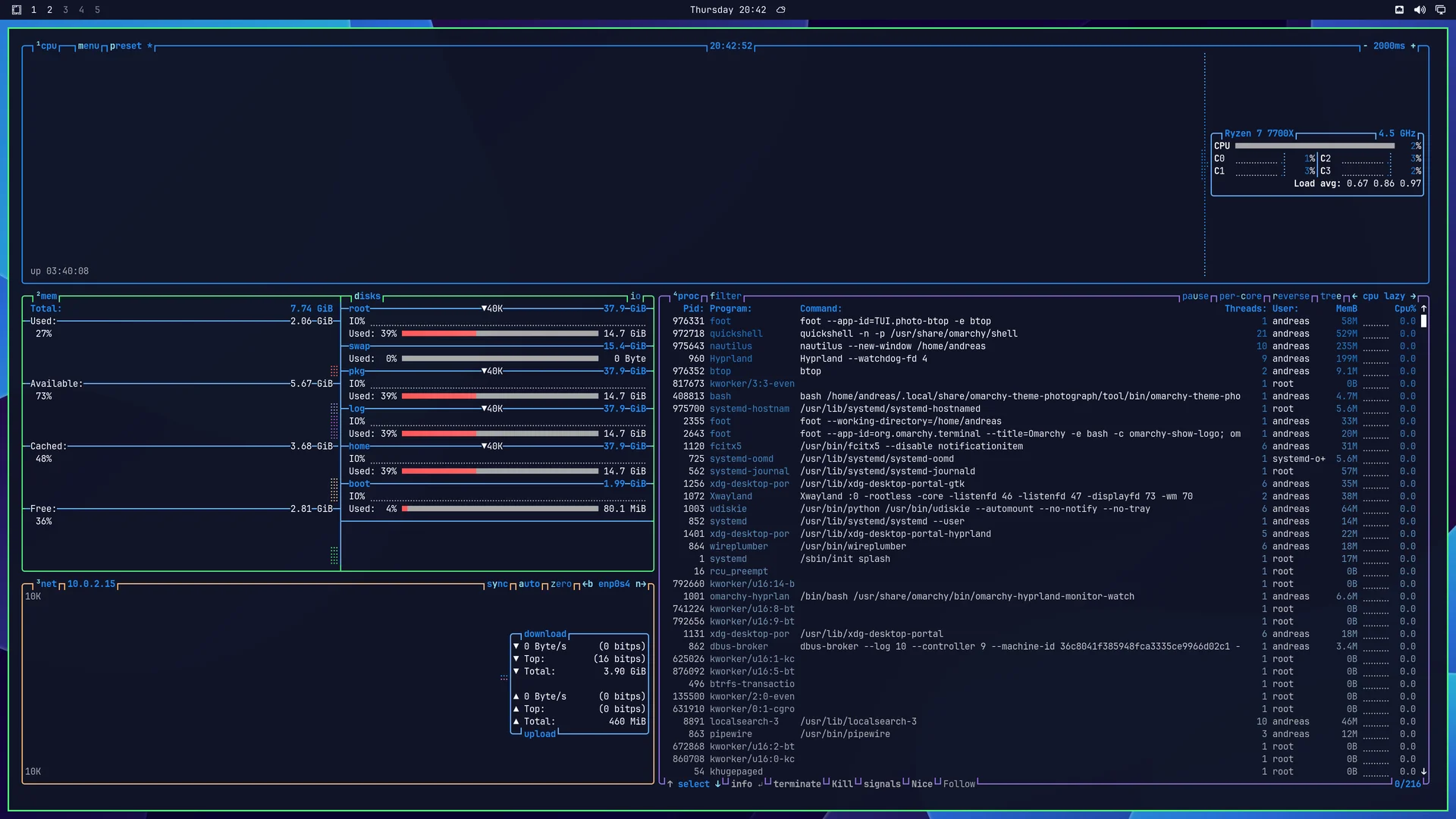Open the preset selector in cpu box

pos(125,46)
